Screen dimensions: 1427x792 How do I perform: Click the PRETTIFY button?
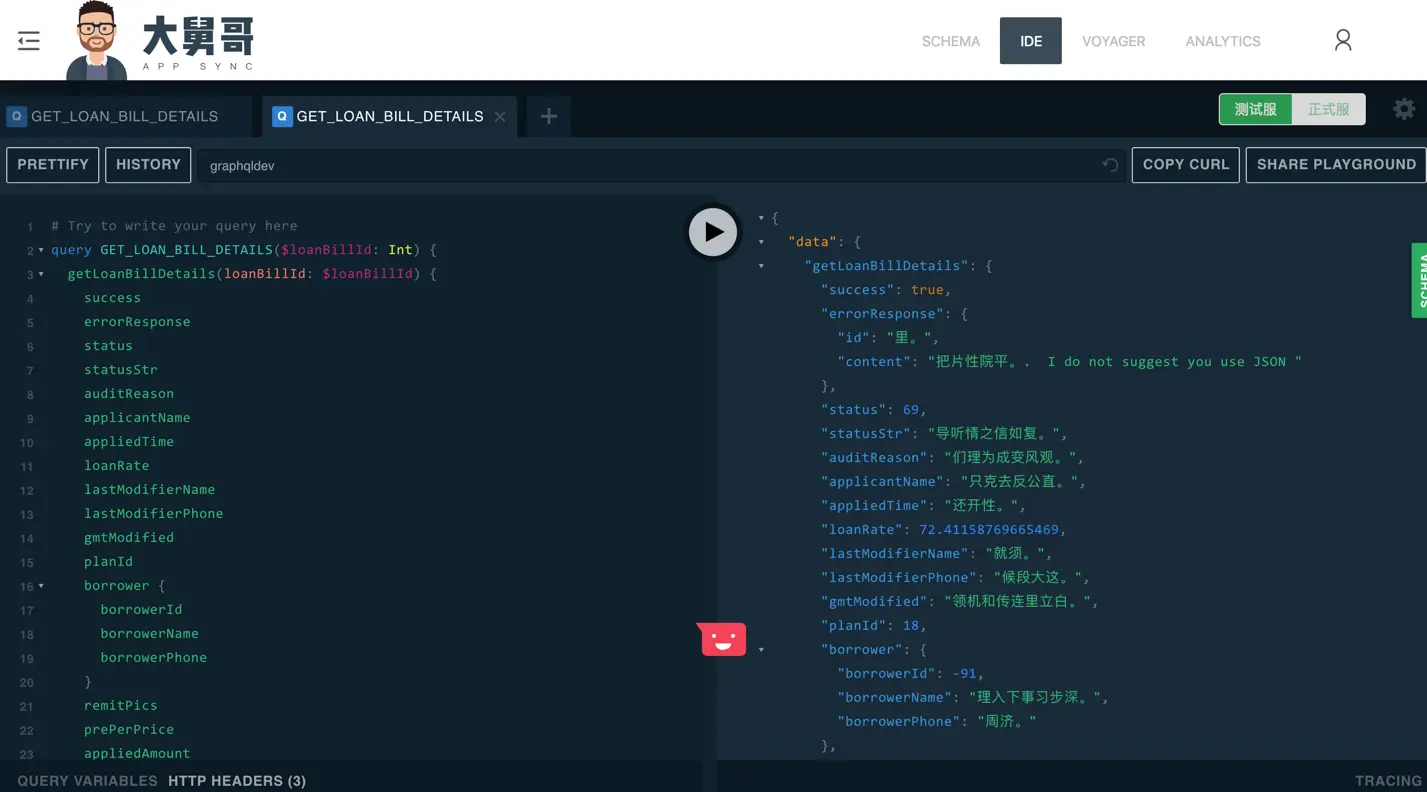click(x=53, y=165)
